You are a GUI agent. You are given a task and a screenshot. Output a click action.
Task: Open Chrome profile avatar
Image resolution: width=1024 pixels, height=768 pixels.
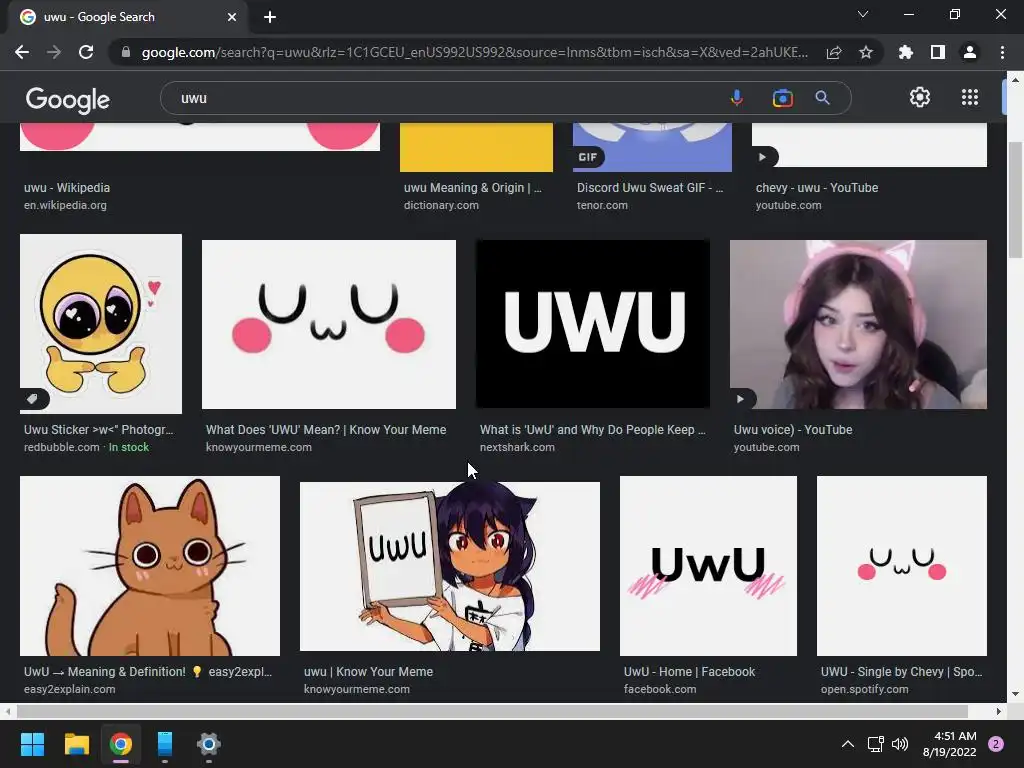(x=970, y=52)
